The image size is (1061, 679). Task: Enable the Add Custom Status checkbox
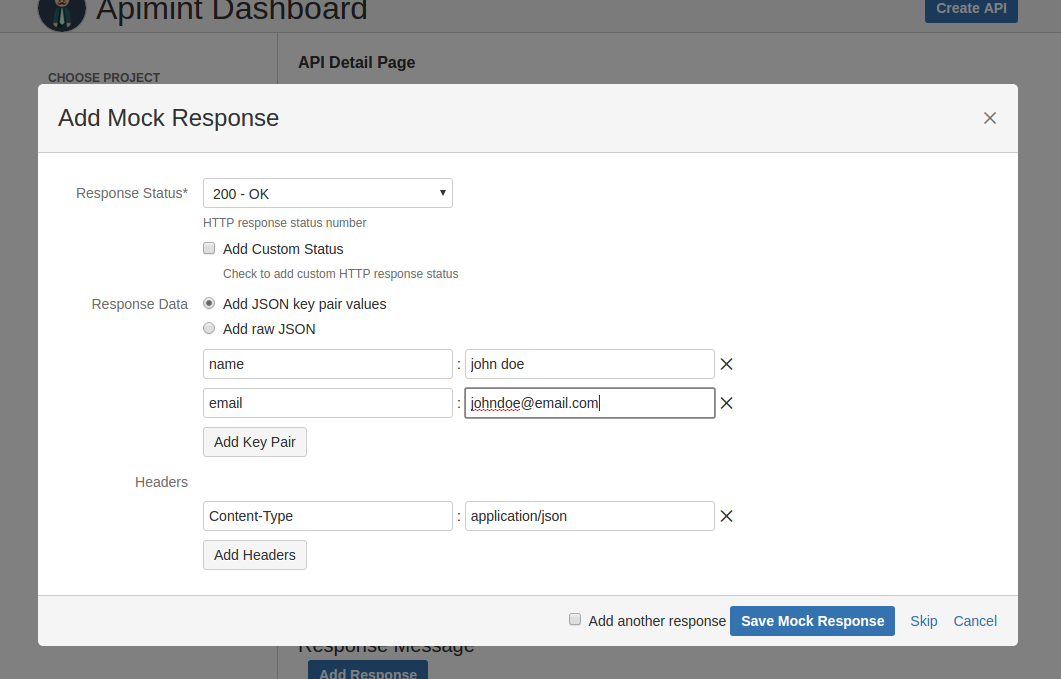(x=209, y=249)
